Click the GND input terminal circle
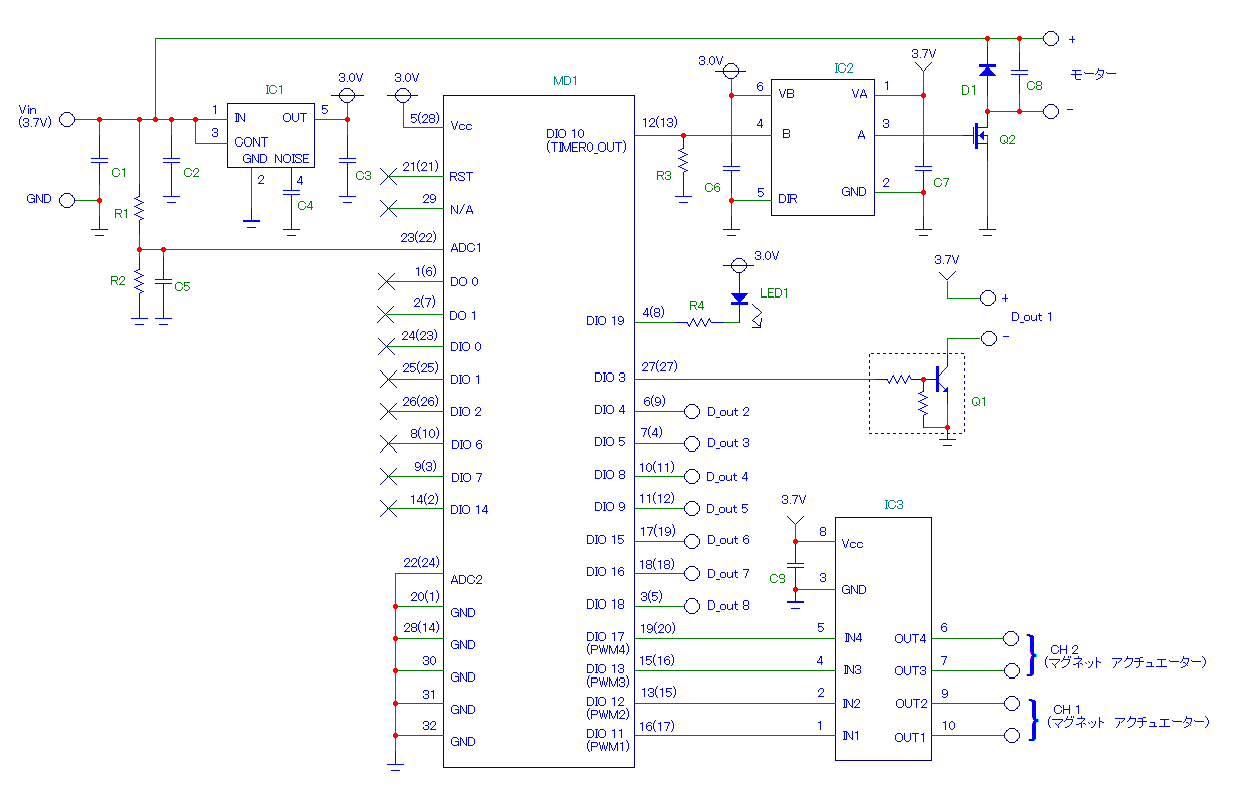 67,200
